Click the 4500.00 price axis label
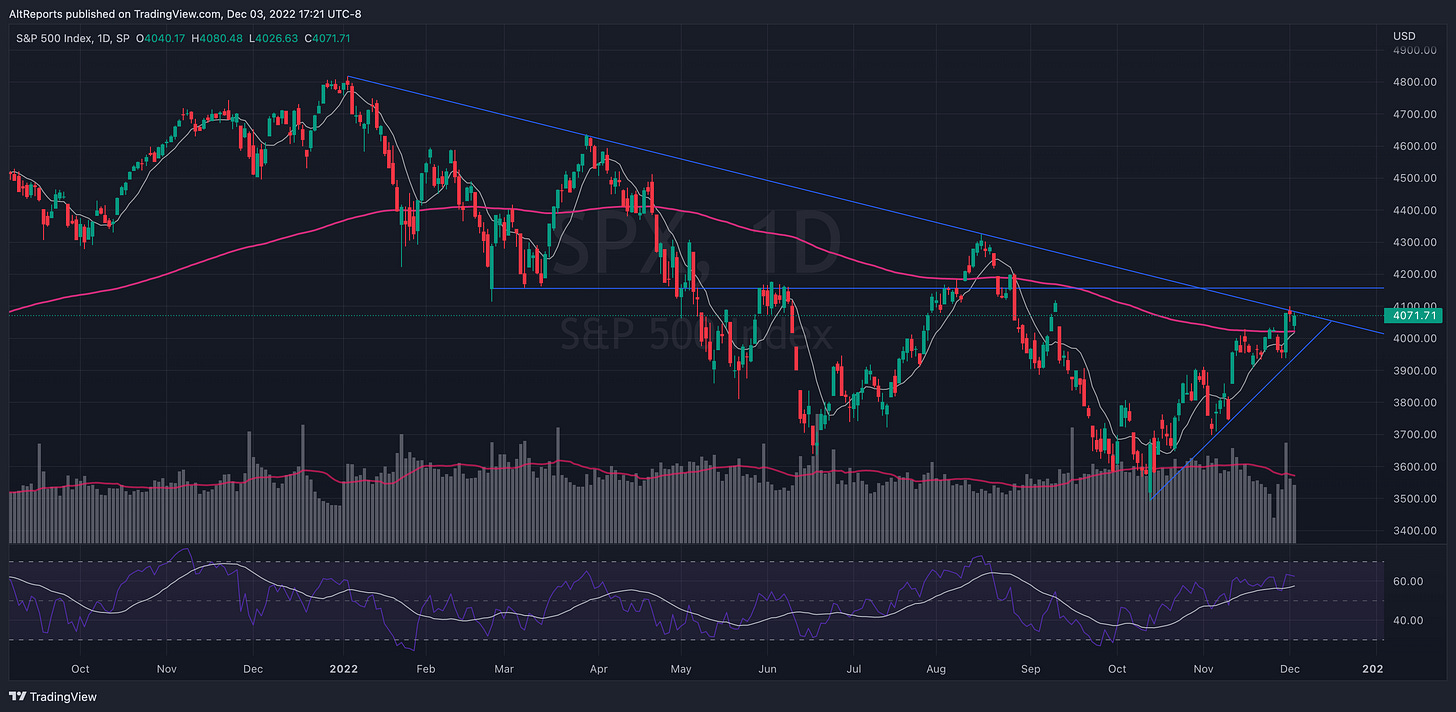This screenshot has width=1456, height=712. (x=1415, y=178)
